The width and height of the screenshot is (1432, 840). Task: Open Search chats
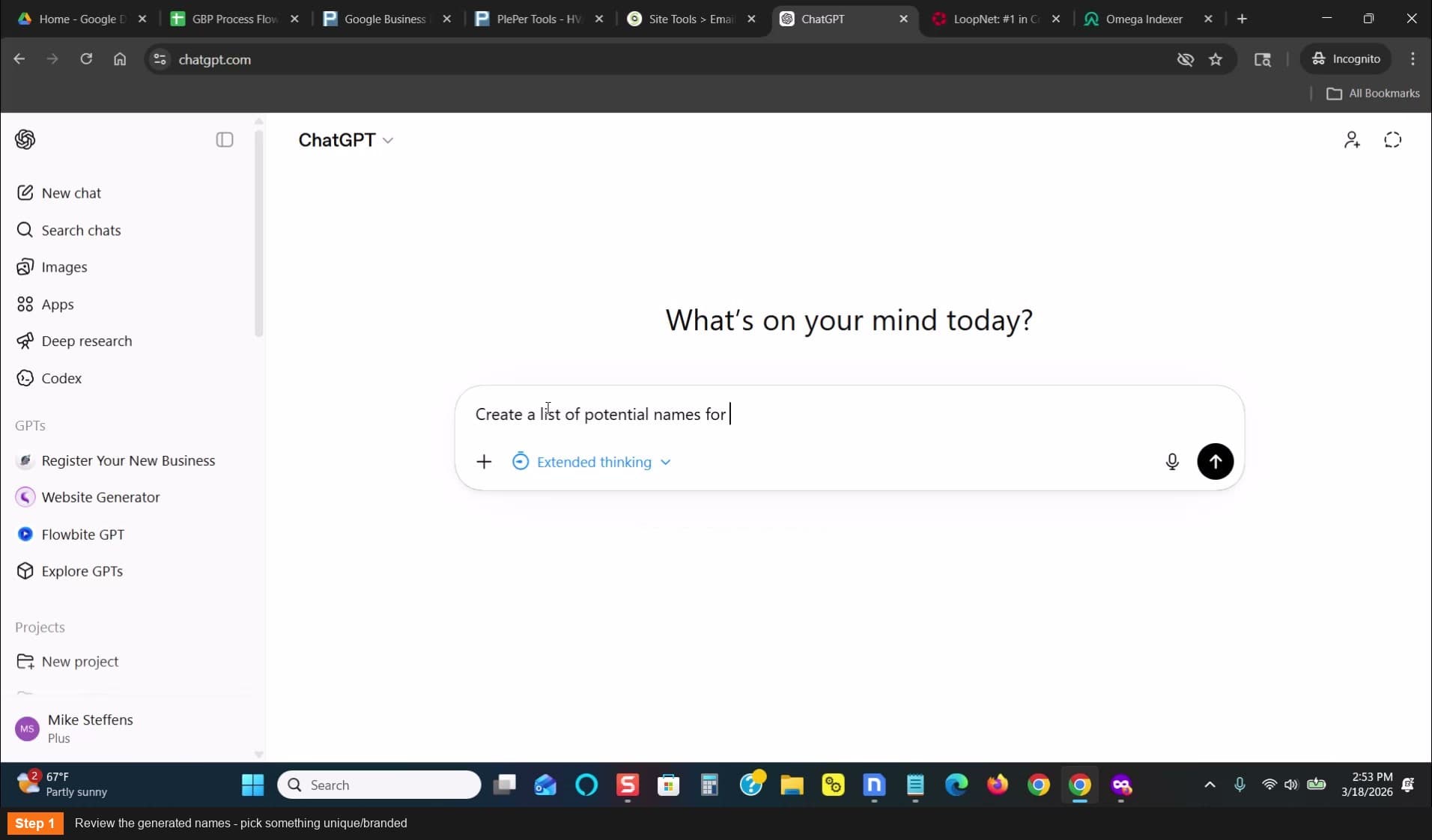click(x=69, y=230)
